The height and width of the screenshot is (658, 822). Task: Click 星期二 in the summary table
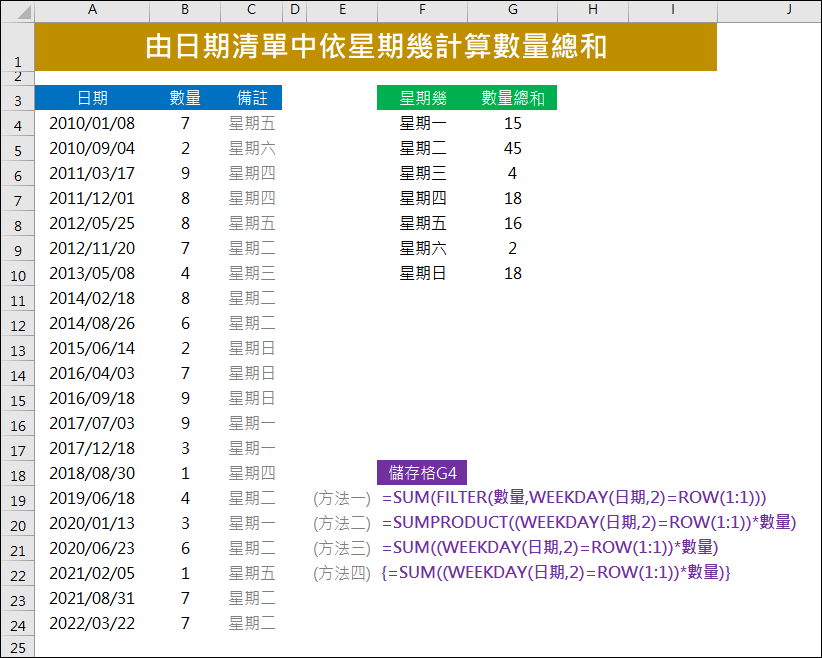423,148
